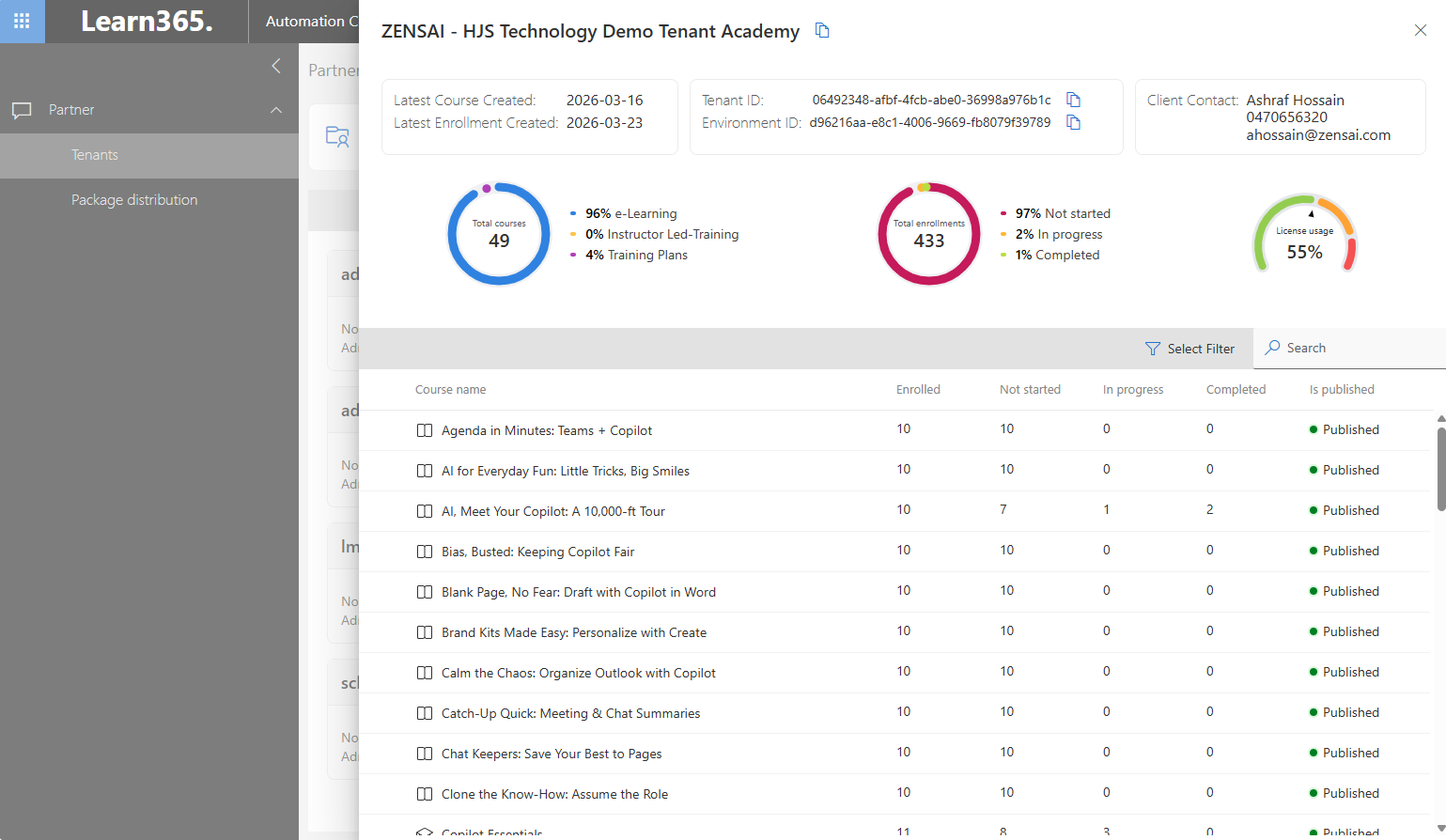1446x840 pixels.
Task: Click the Published status for Agenda in Minutes
Action: point(1345,429)
